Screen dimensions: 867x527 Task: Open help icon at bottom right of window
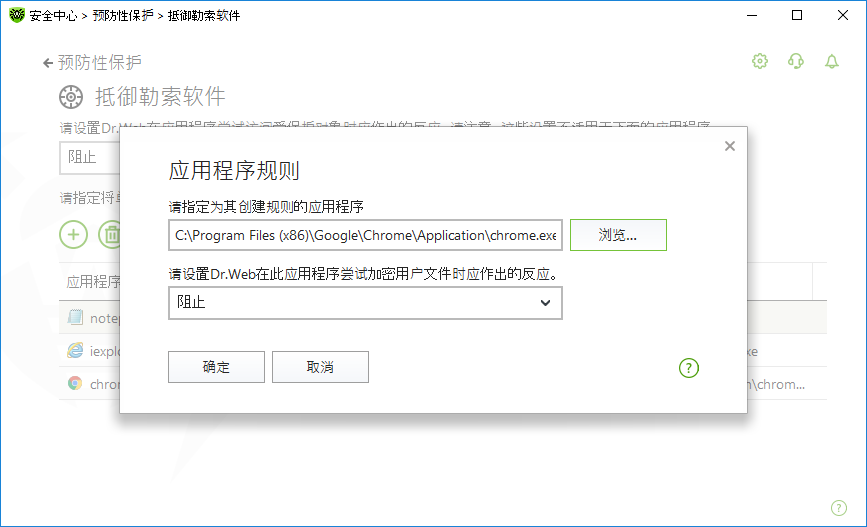point(839,508)
